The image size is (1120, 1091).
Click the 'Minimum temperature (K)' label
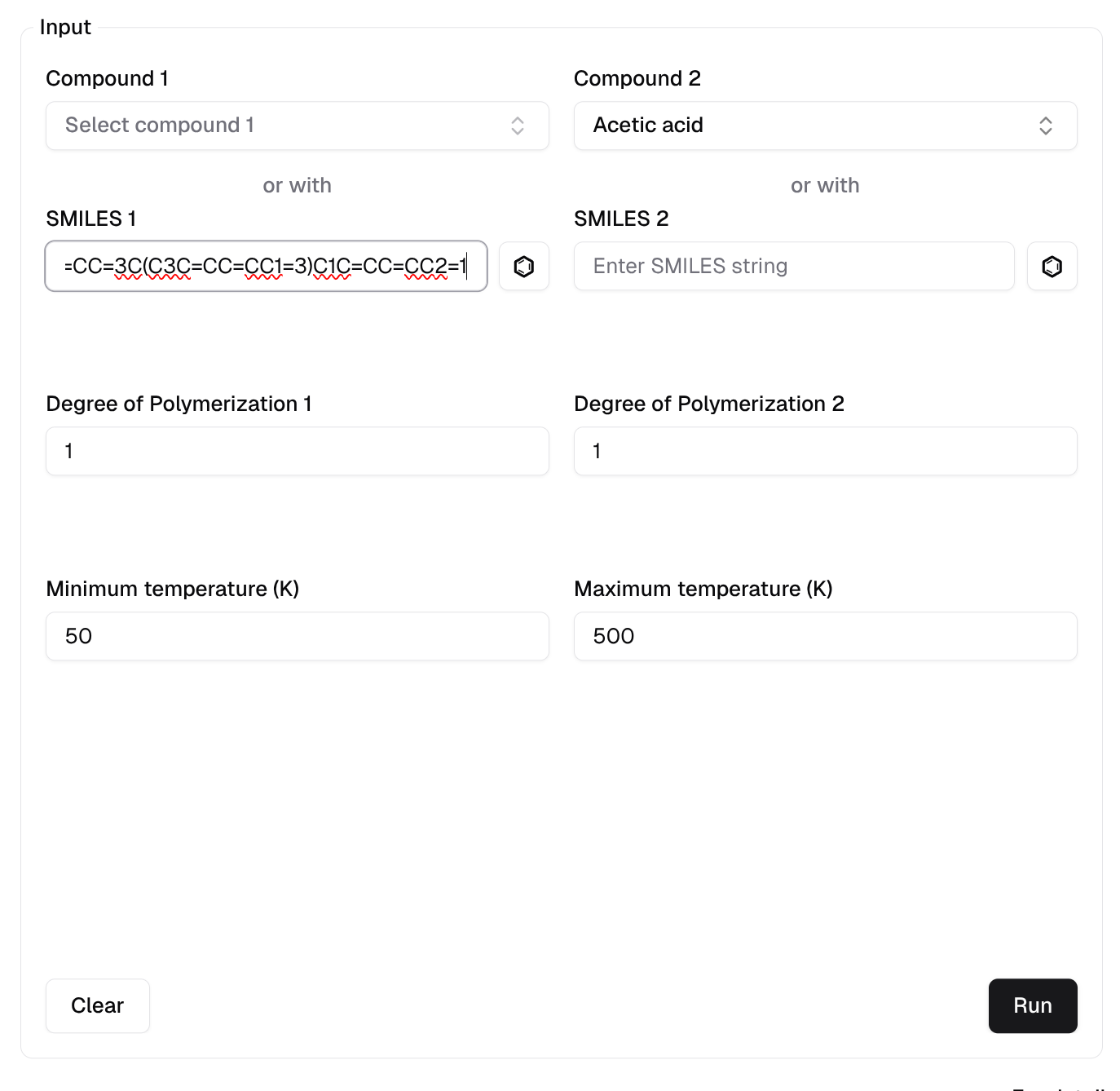point(172,589)
